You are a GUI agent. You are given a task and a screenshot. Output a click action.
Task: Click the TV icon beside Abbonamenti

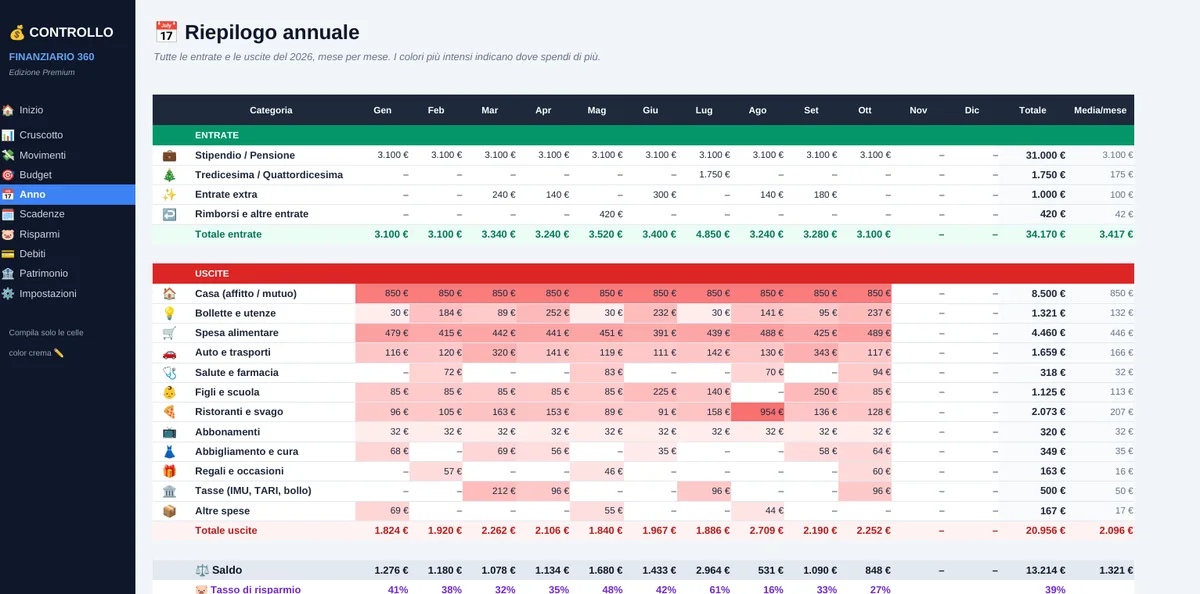pos(169,432)
